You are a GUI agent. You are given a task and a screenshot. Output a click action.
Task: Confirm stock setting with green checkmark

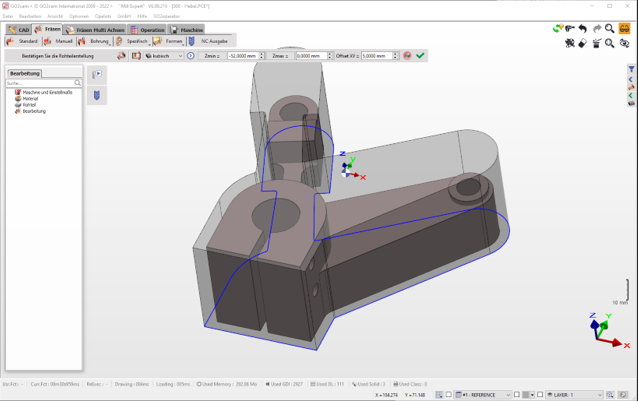point(420,56)
